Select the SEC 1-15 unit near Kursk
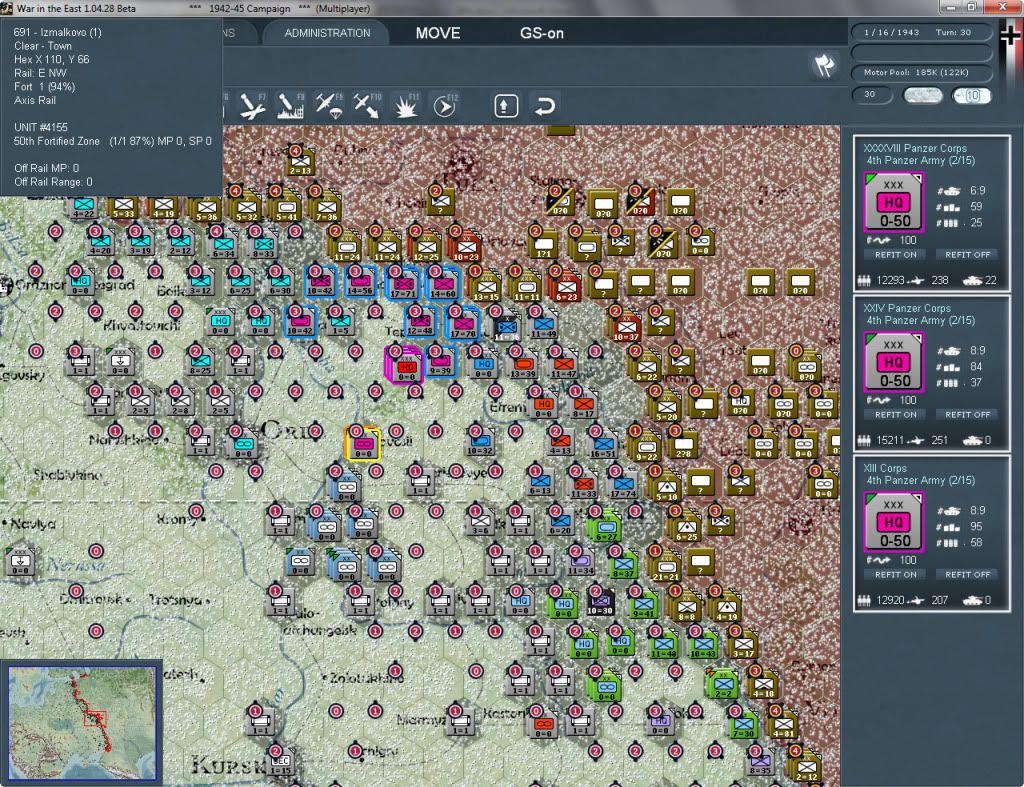 281,763
